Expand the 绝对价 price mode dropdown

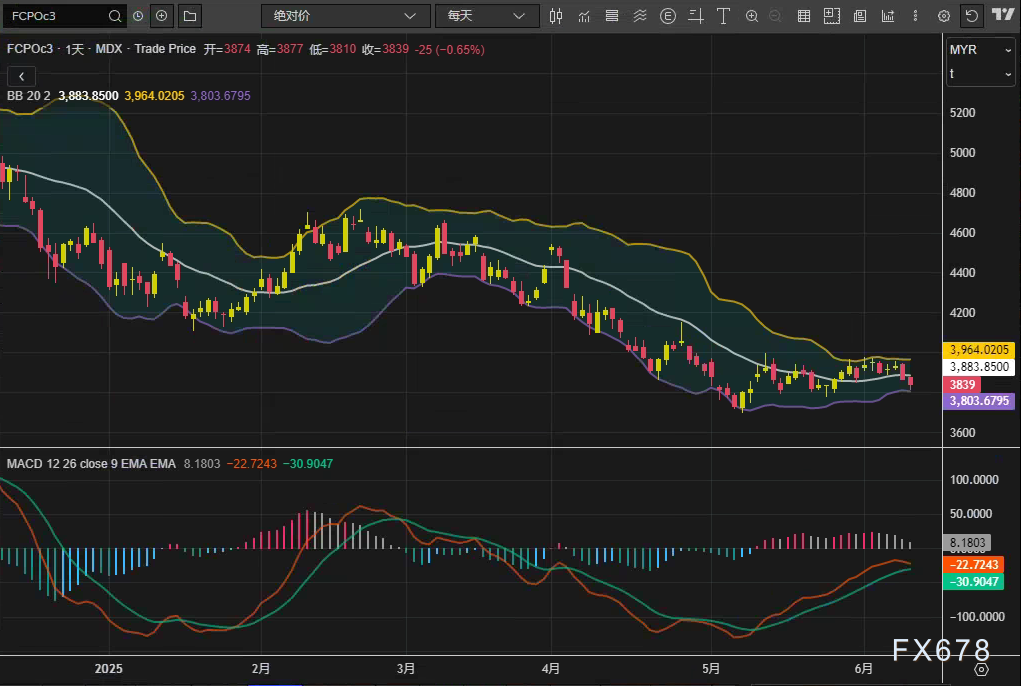[x=344, y=16]
